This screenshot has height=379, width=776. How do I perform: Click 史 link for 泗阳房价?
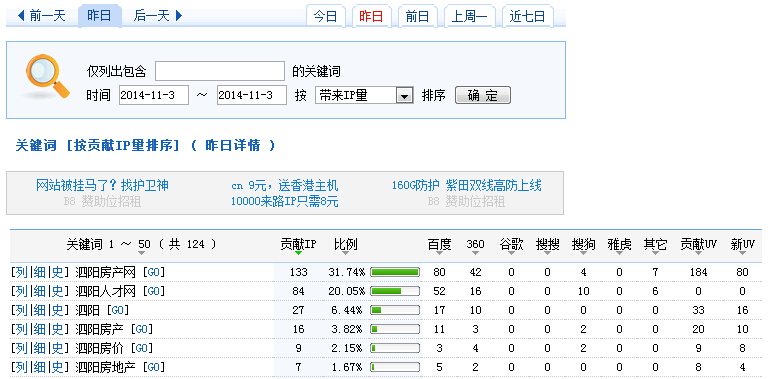click(x=58, y=348)
